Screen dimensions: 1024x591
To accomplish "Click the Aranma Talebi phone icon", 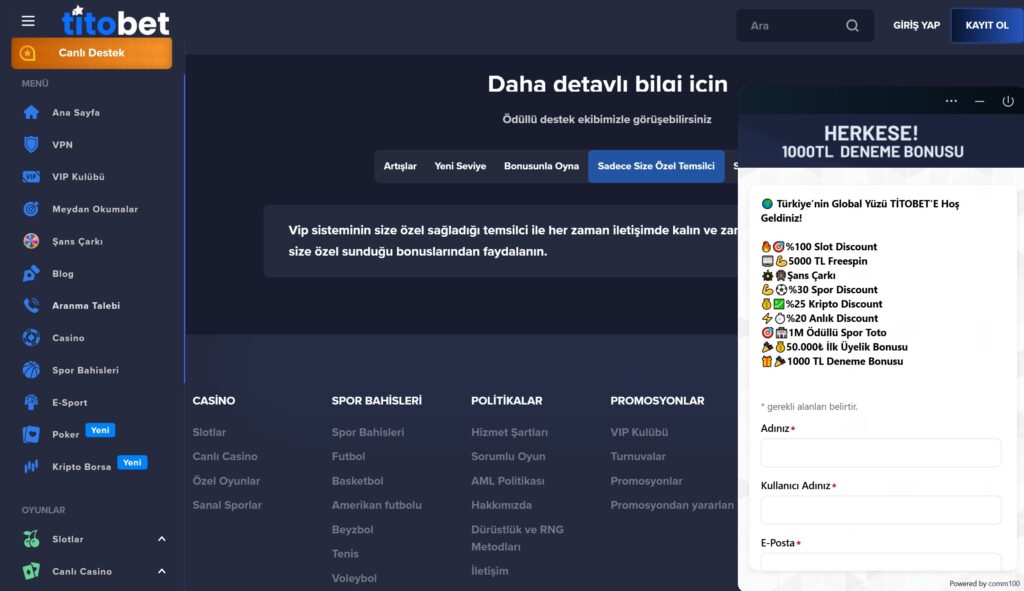I will (31, 306).
